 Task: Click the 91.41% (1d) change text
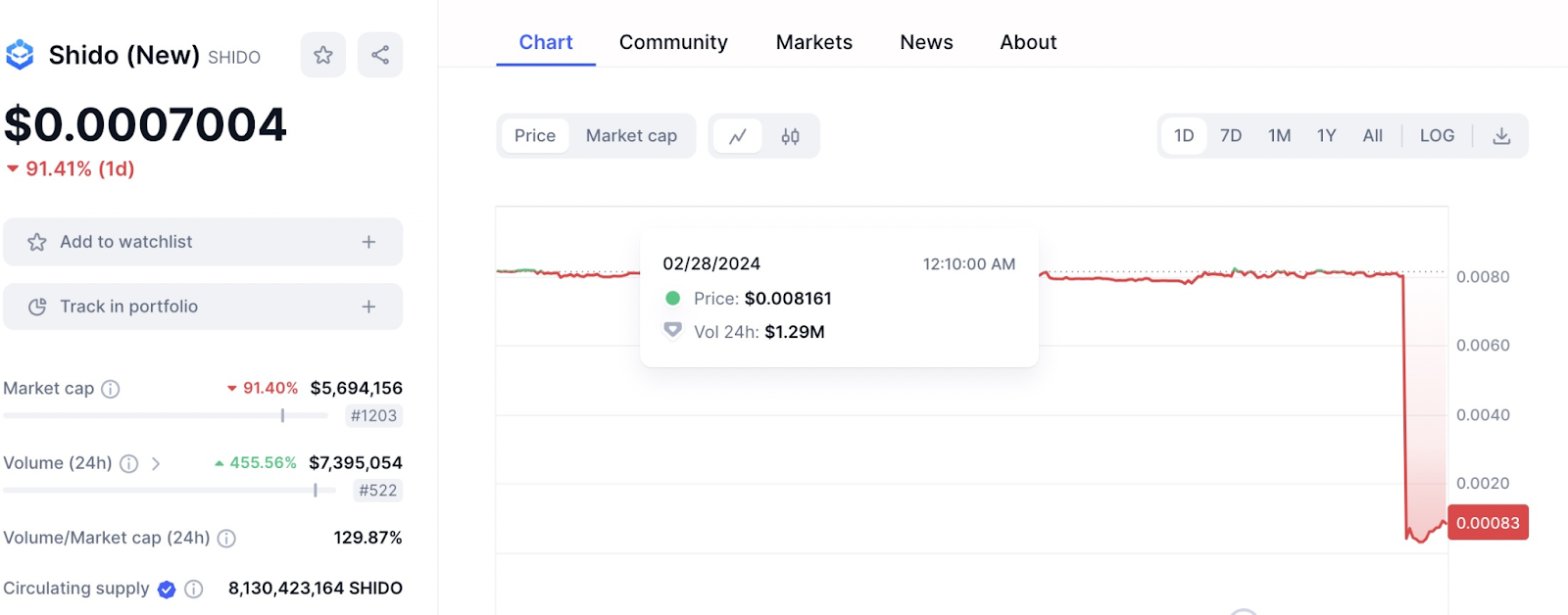(71, 168)
